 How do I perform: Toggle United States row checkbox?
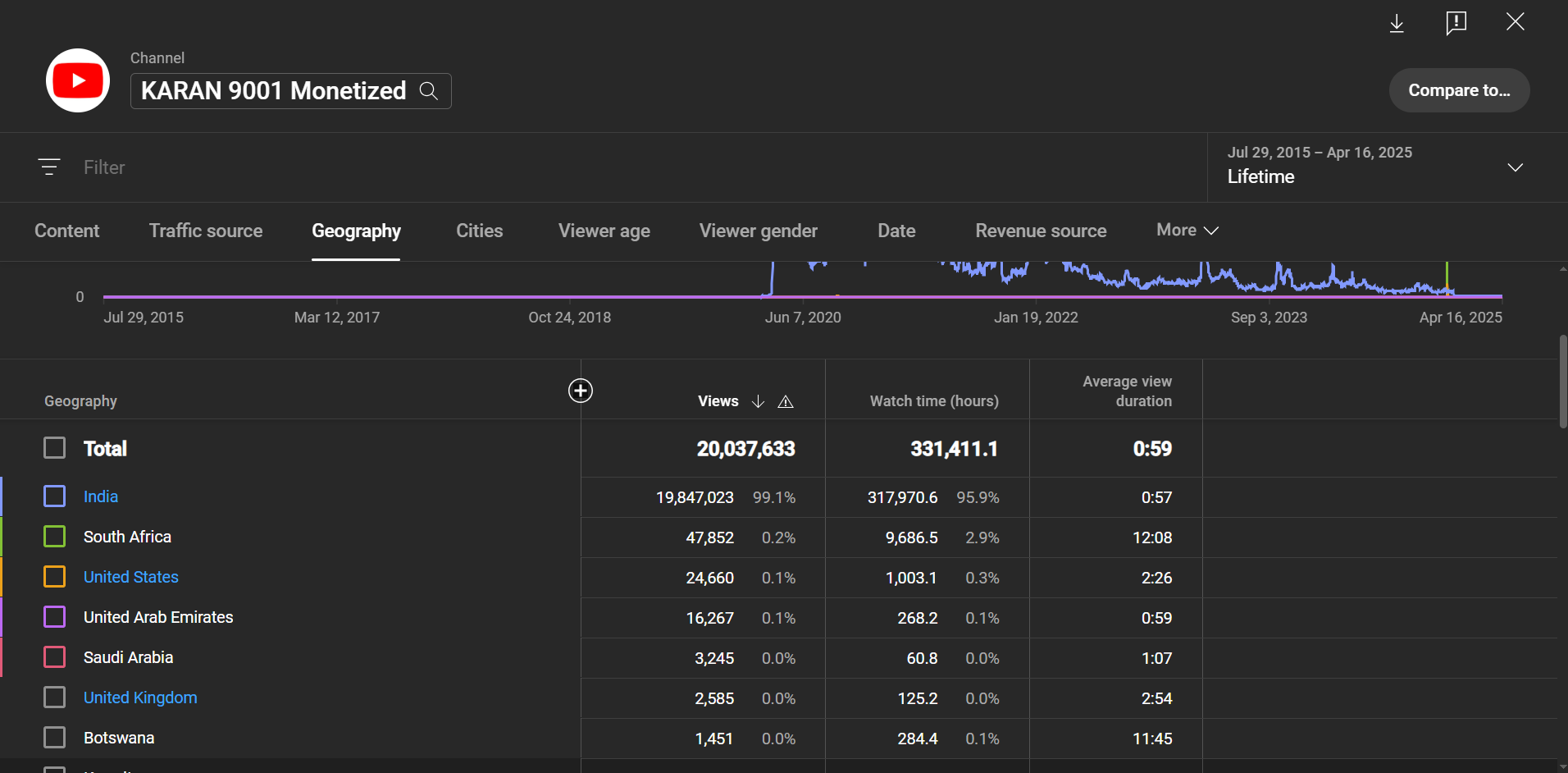coord(55,577)
